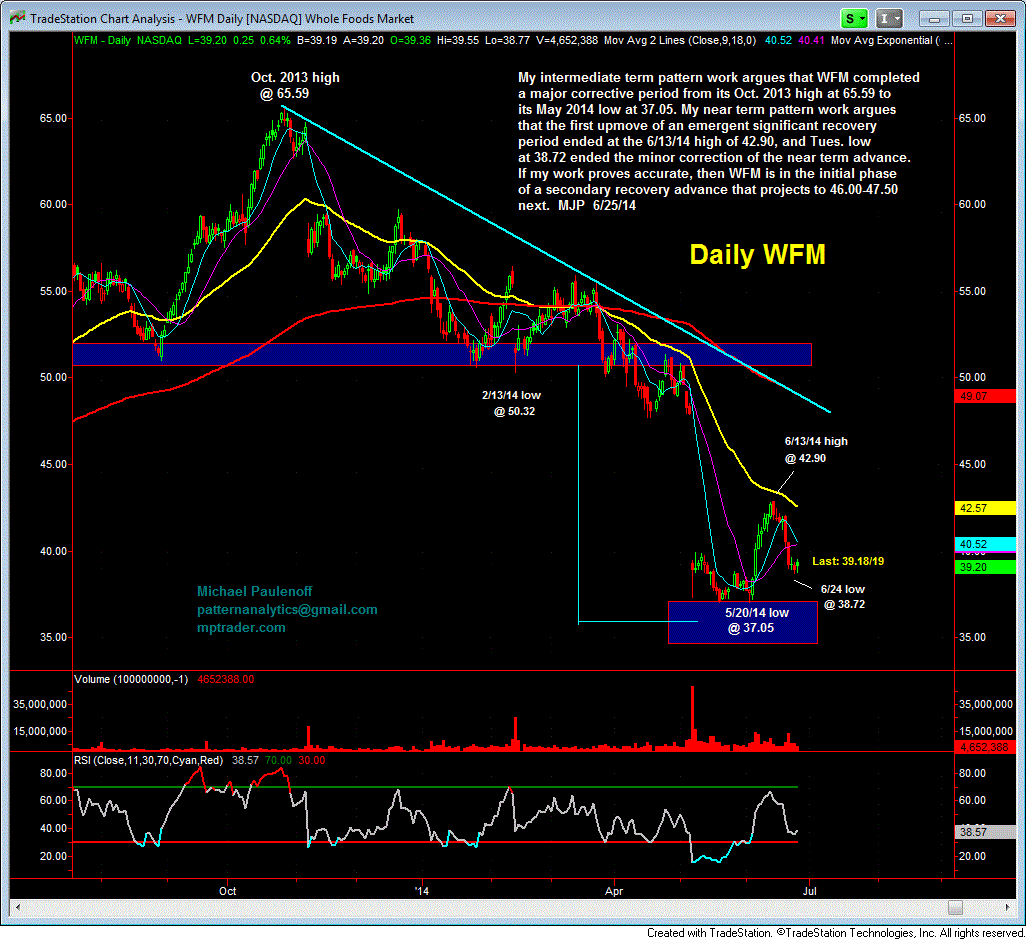Click the red '30.00' RSI oversold value

tap(311, 760)
